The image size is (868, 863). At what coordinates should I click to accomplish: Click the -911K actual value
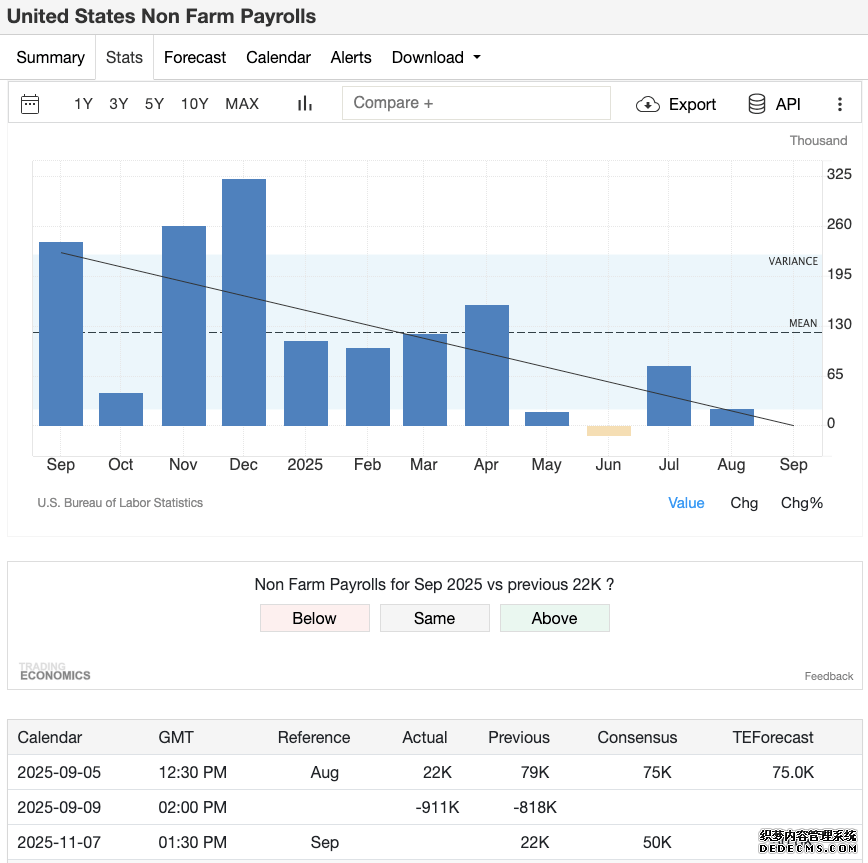[437, 807]
